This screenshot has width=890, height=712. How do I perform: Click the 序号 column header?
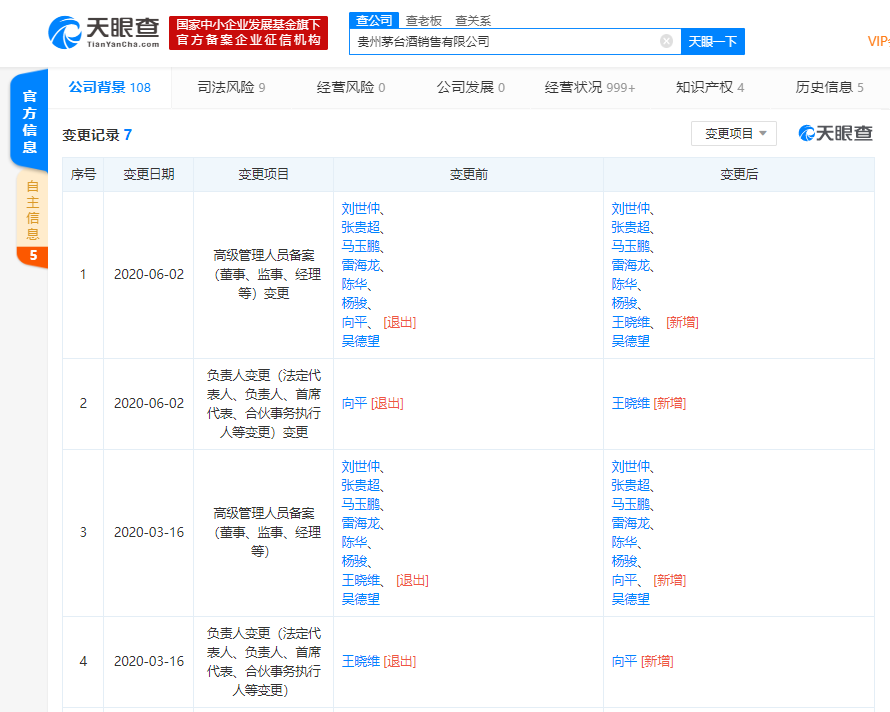point(83,174)
